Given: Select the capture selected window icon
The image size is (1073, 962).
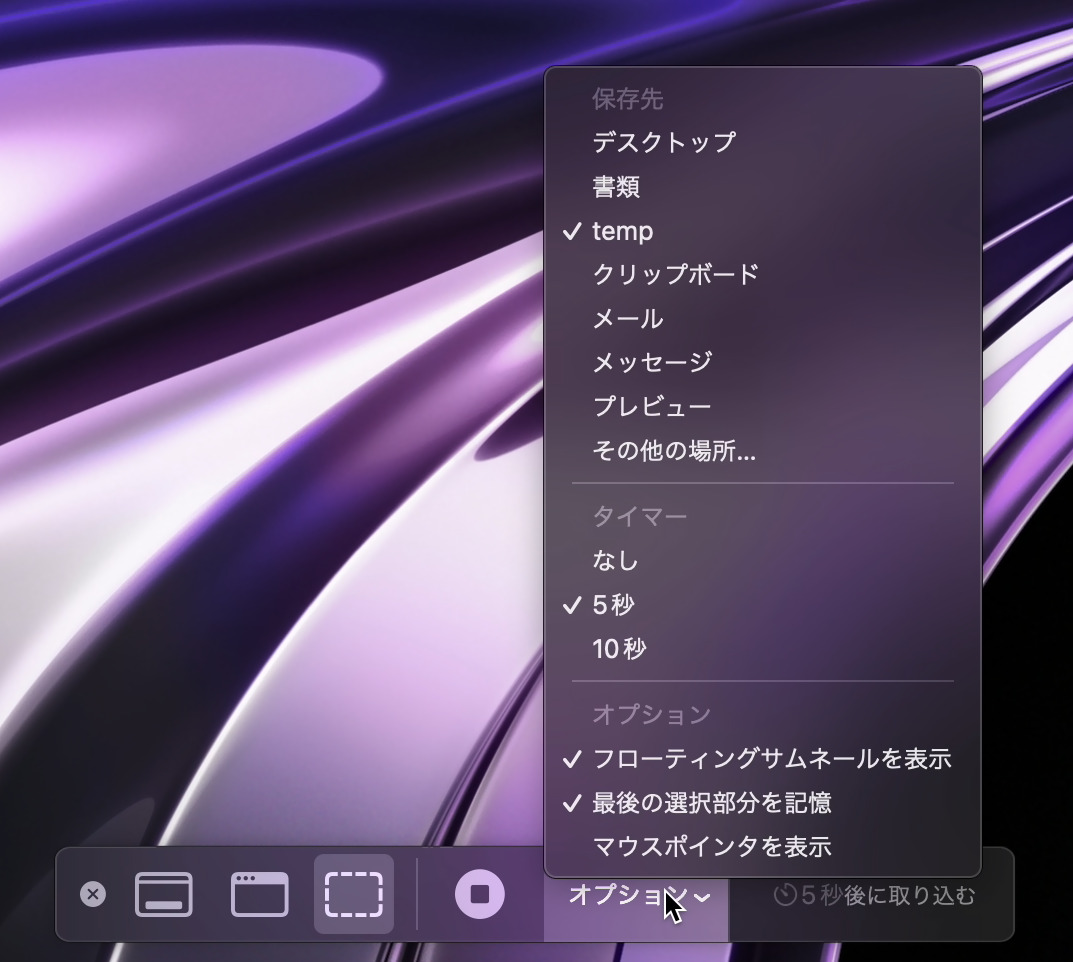Looking at the screenshot, I should [258, 895].
